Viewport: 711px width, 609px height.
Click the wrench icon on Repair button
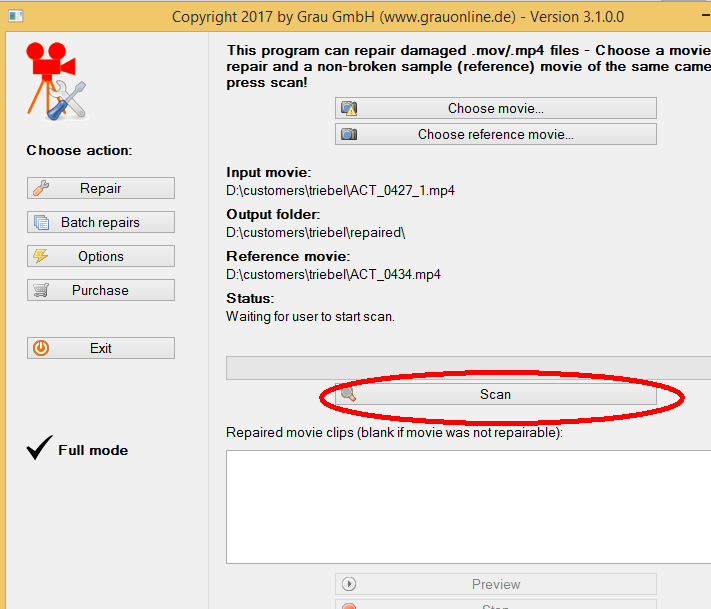(41, 188)
